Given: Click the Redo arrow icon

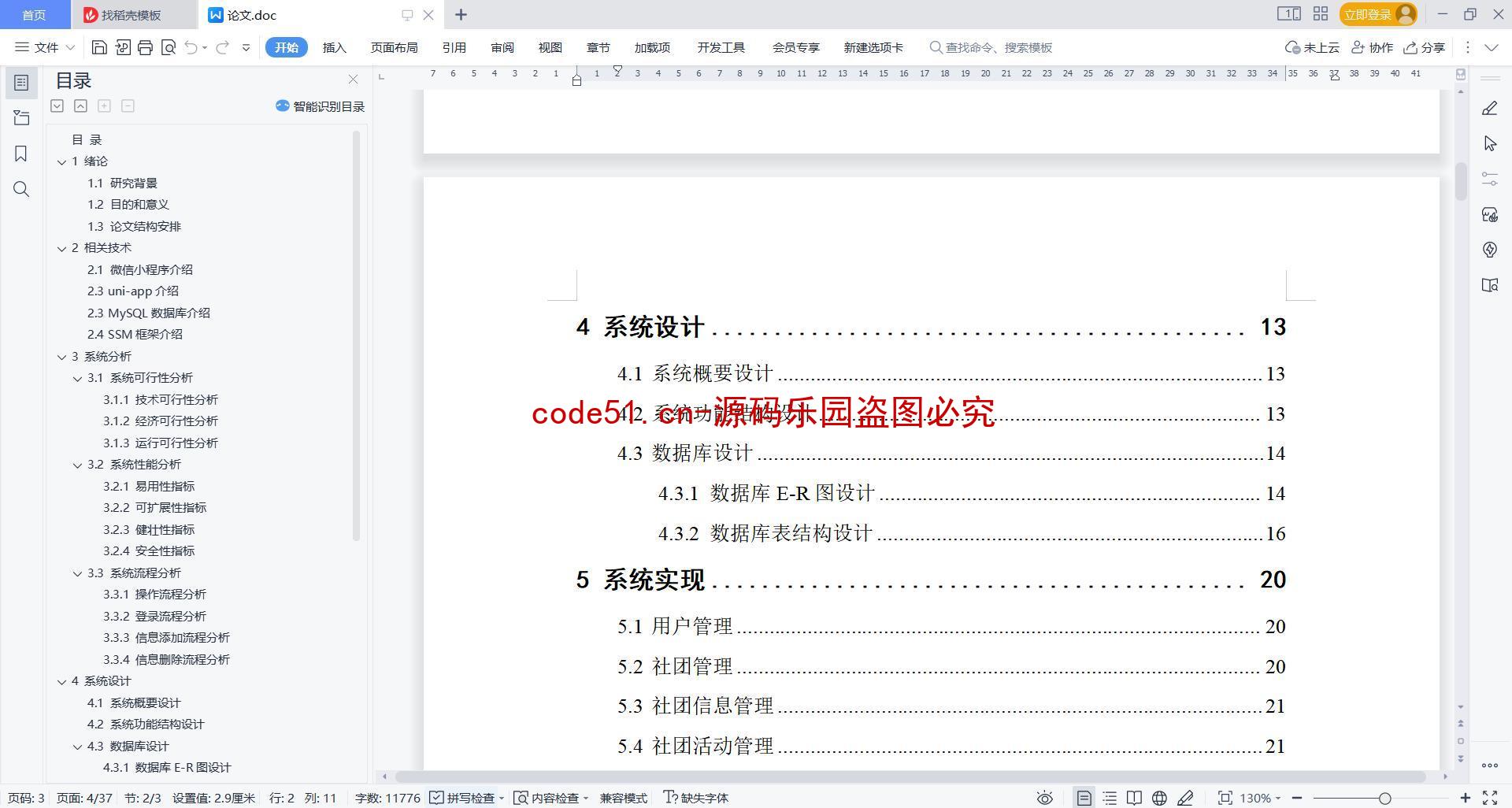Looking at the screenshot, I should coord(222,48).
